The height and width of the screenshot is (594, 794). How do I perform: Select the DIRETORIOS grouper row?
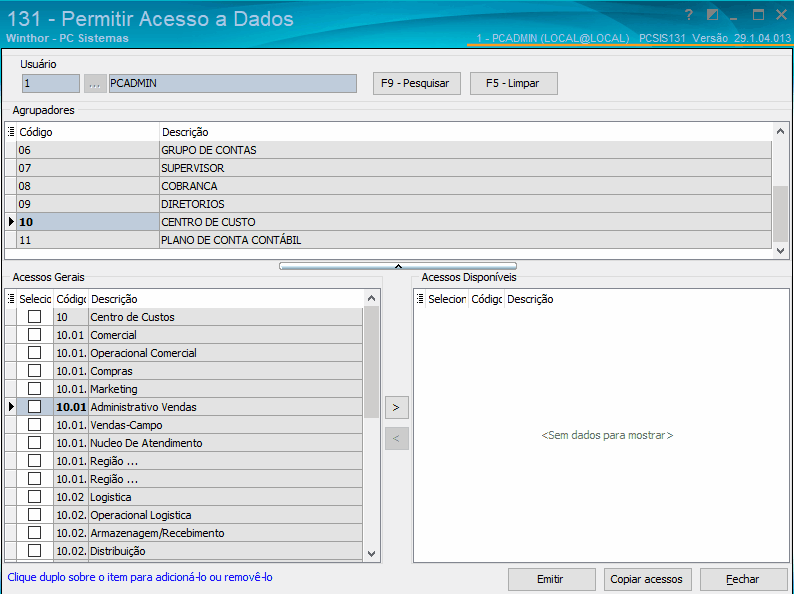(388, 204)
